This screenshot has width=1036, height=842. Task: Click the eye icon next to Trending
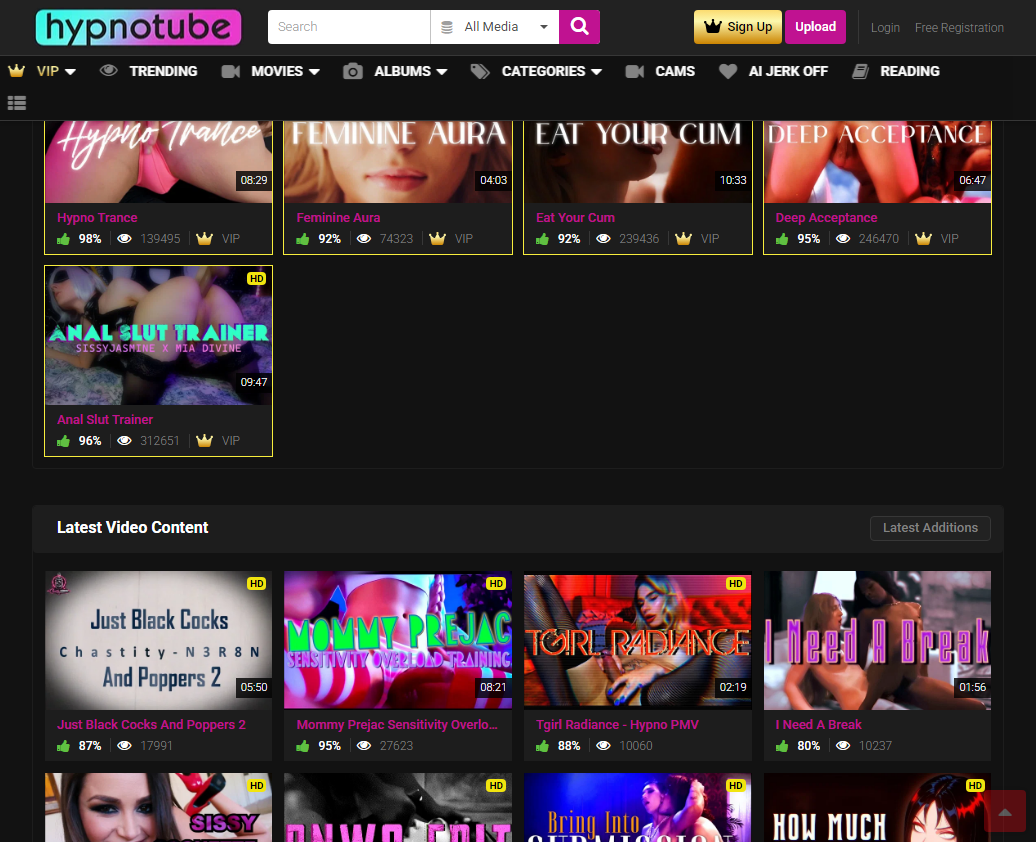(x=108, y=71)
